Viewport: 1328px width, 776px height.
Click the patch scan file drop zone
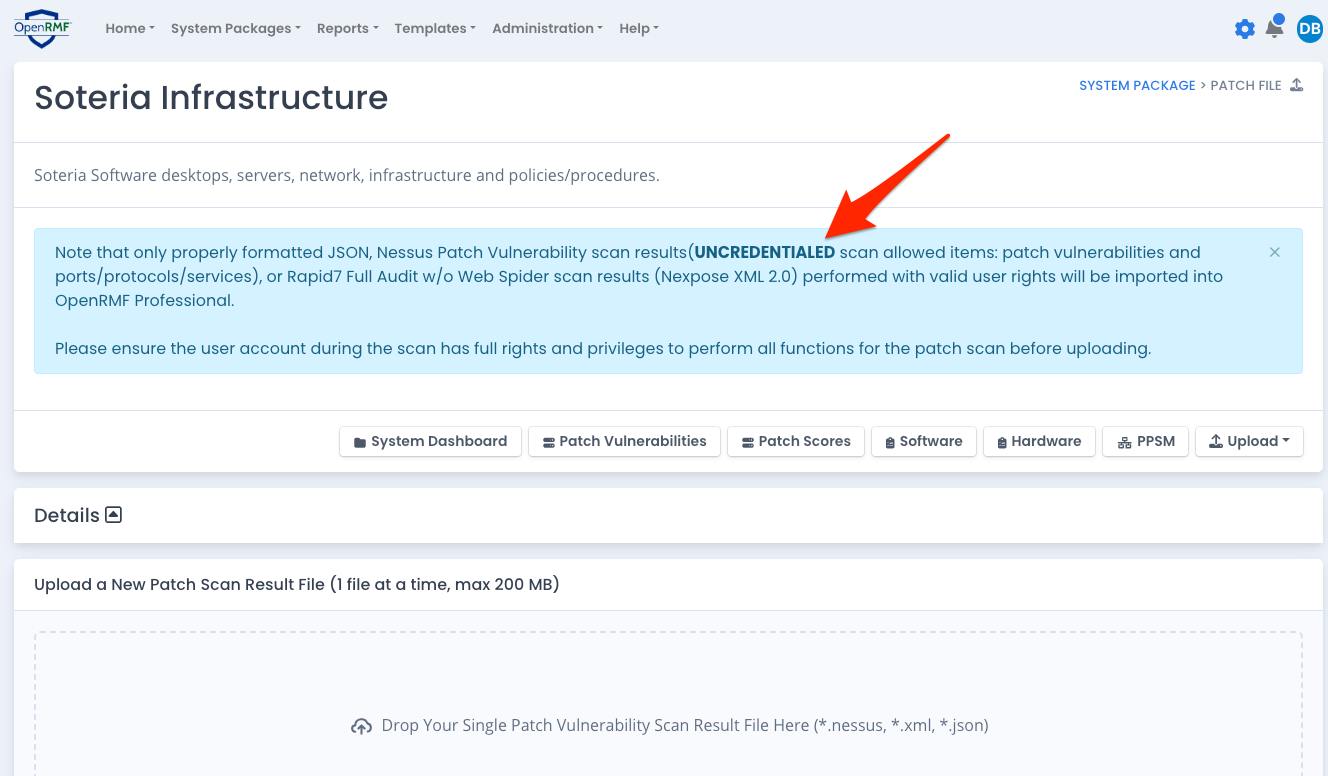[x=668, y=704]
